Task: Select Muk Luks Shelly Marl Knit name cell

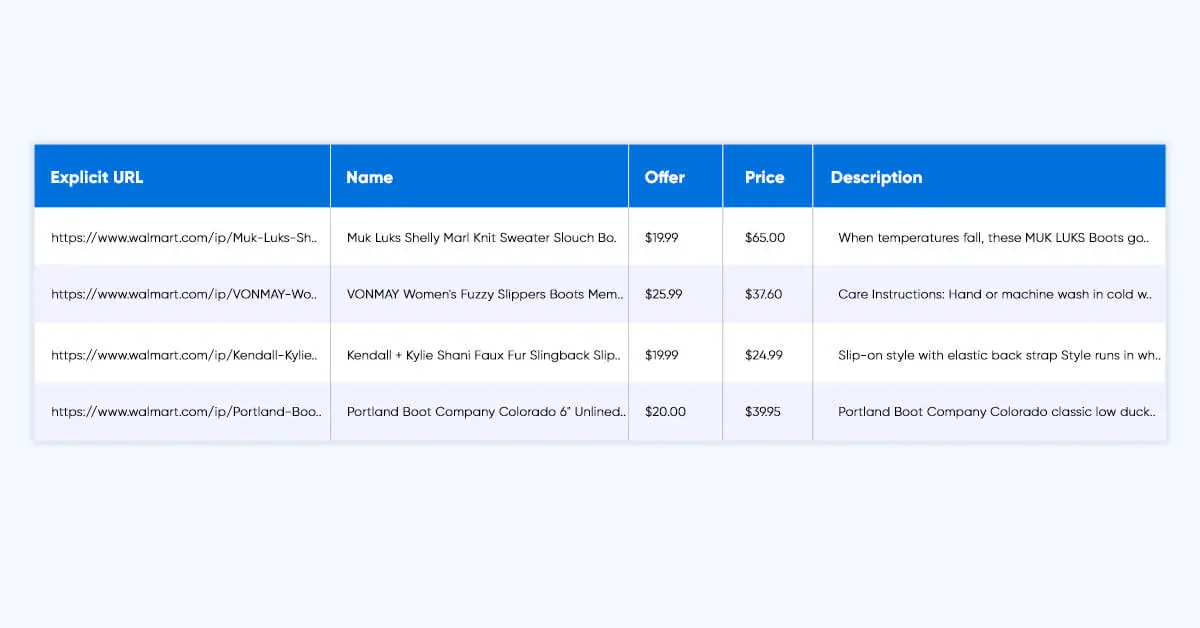Action: pyautogui.click(x=482, y=238)
